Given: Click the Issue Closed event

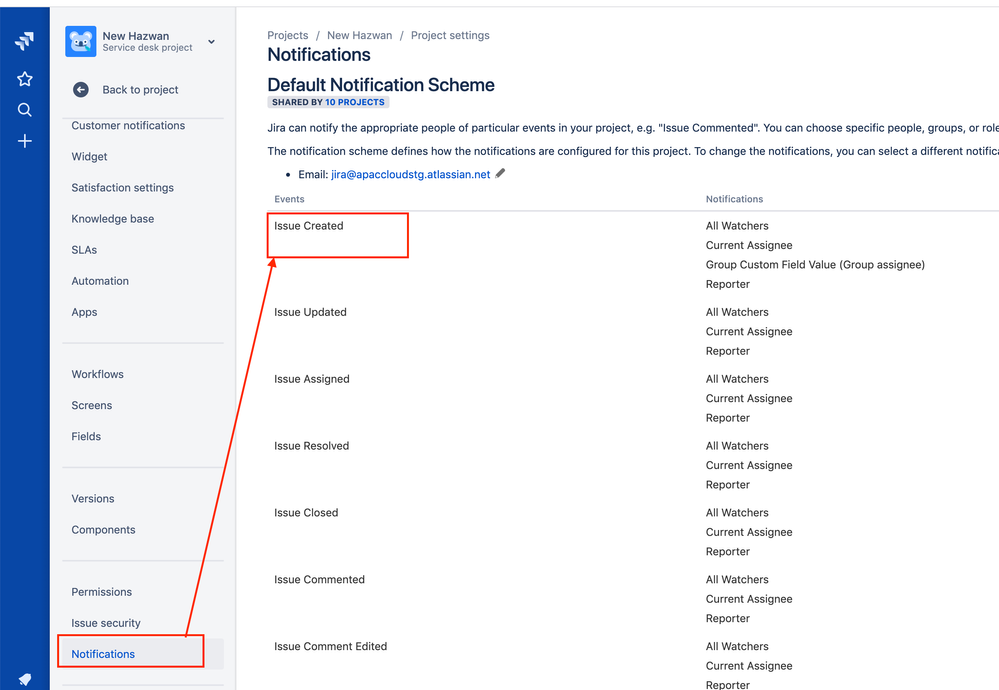Looking at the screenshot, I should (x=306, y=513).
